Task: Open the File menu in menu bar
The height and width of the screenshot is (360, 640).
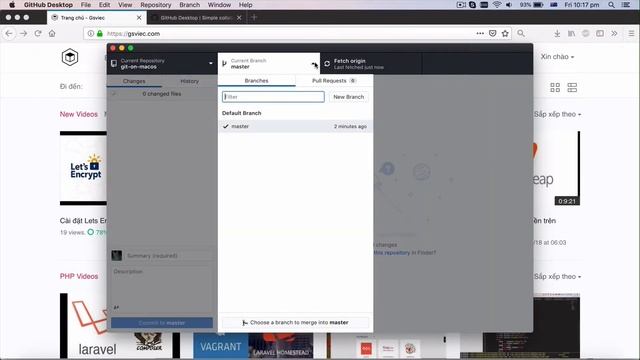Action: (86, 5)
